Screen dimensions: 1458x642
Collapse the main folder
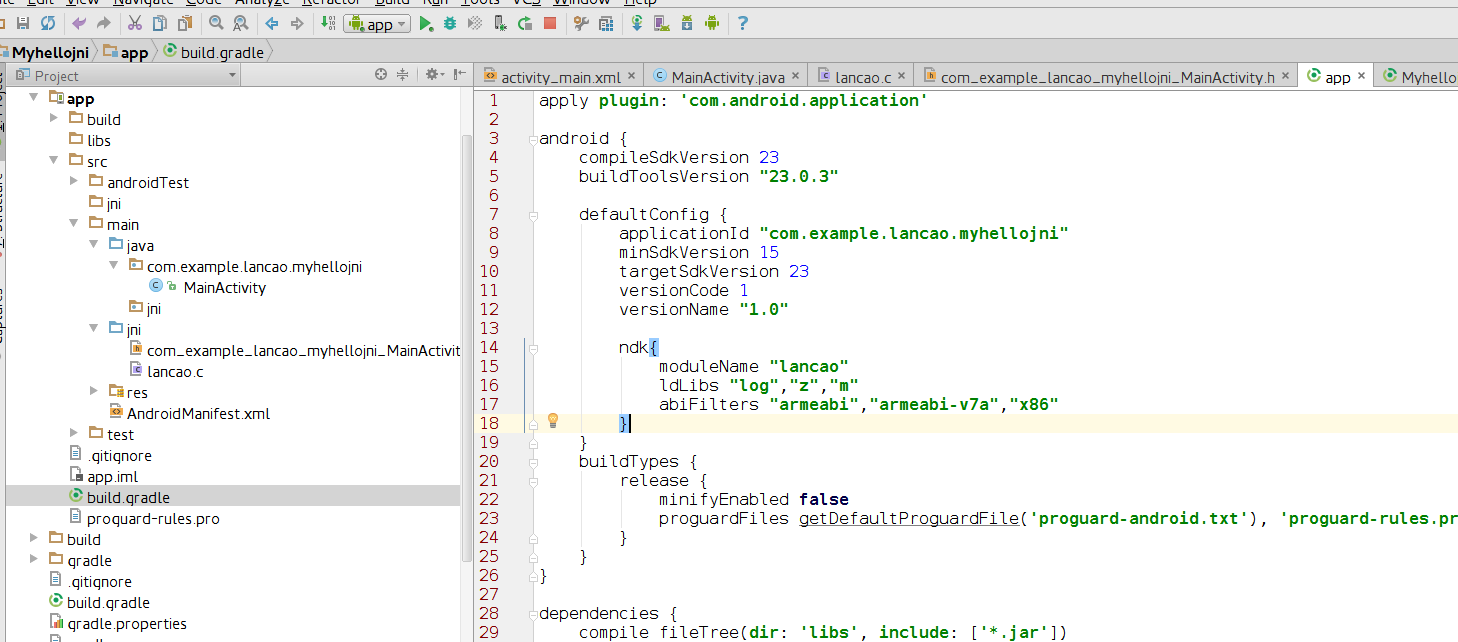pos(74,224)
